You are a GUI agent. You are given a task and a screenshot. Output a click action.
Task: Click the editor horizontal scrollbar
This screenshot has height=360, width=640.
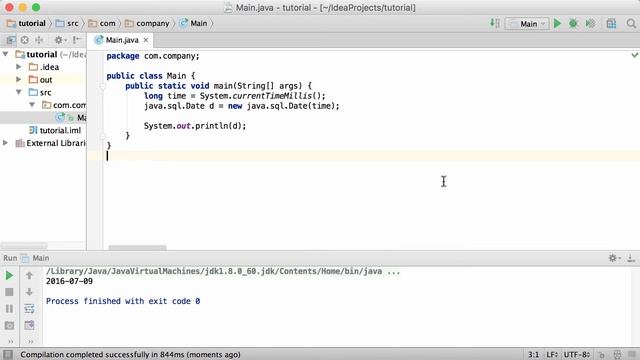[x=137, y=247]
